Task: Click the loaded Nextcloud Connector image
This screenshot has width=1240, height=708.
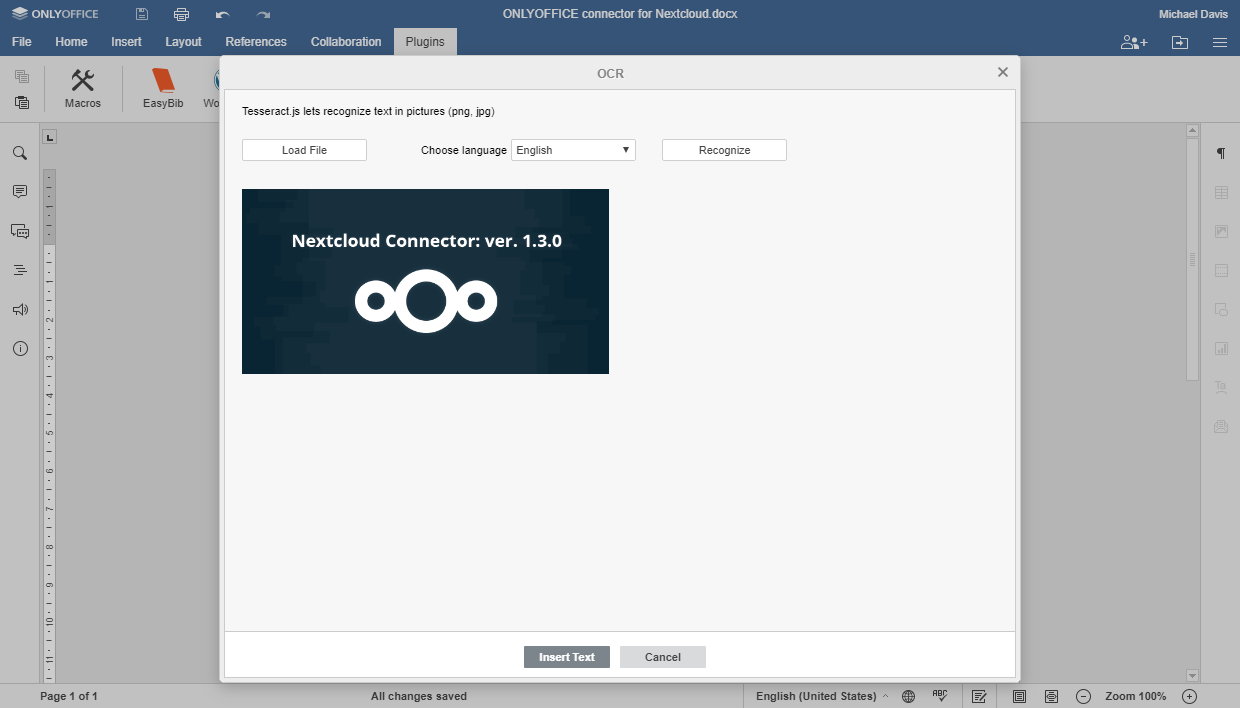Action: click(x=425, y=281)
